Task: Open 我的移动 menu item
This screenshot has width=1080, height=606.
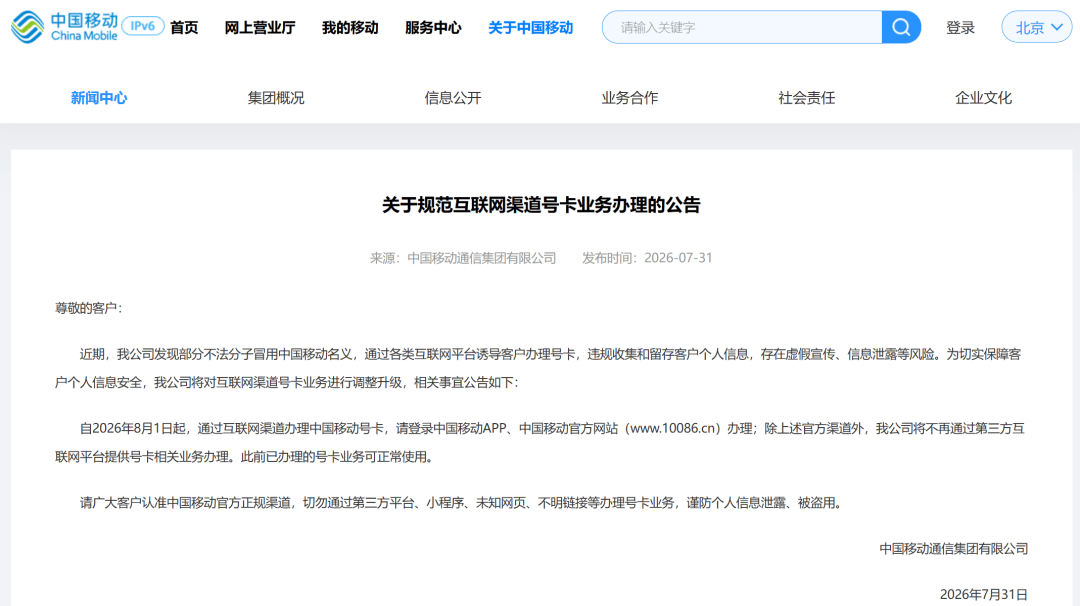Action: [350, 28]
